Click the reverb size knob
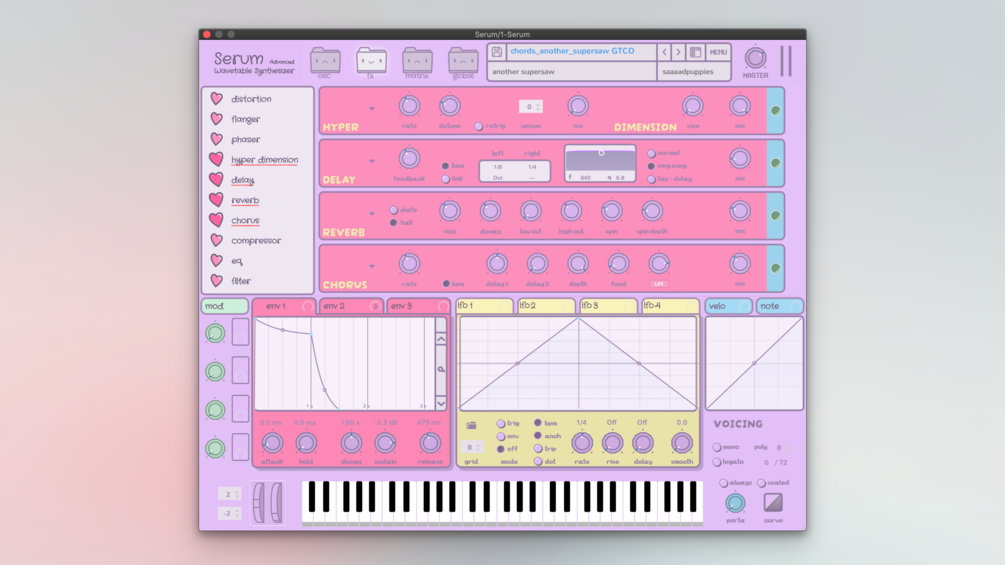 (x=450, y=211)
